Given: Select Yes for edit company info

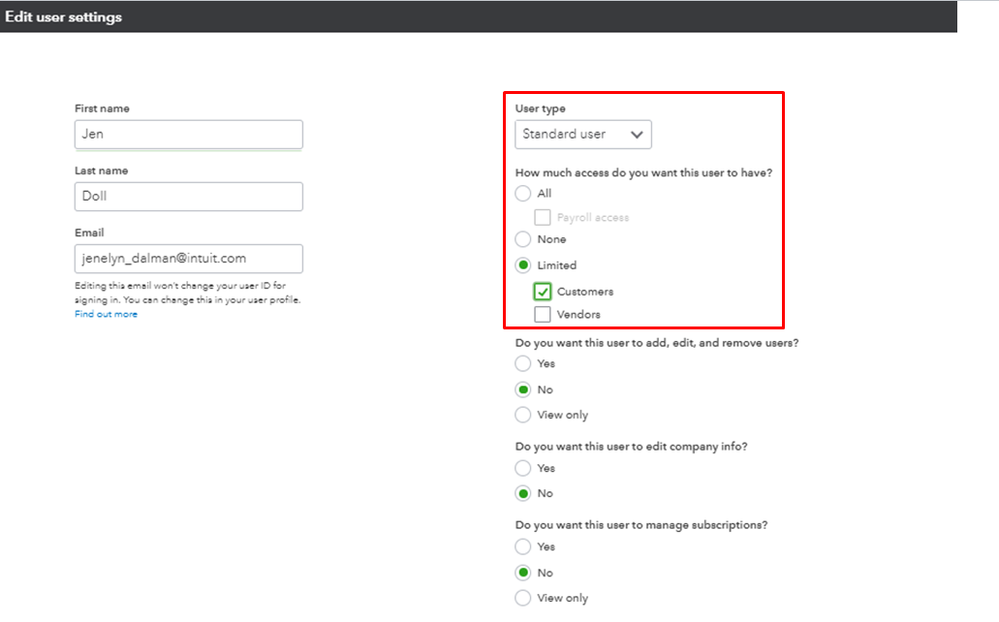Looking at the screenshot, I should click(523, 468).
